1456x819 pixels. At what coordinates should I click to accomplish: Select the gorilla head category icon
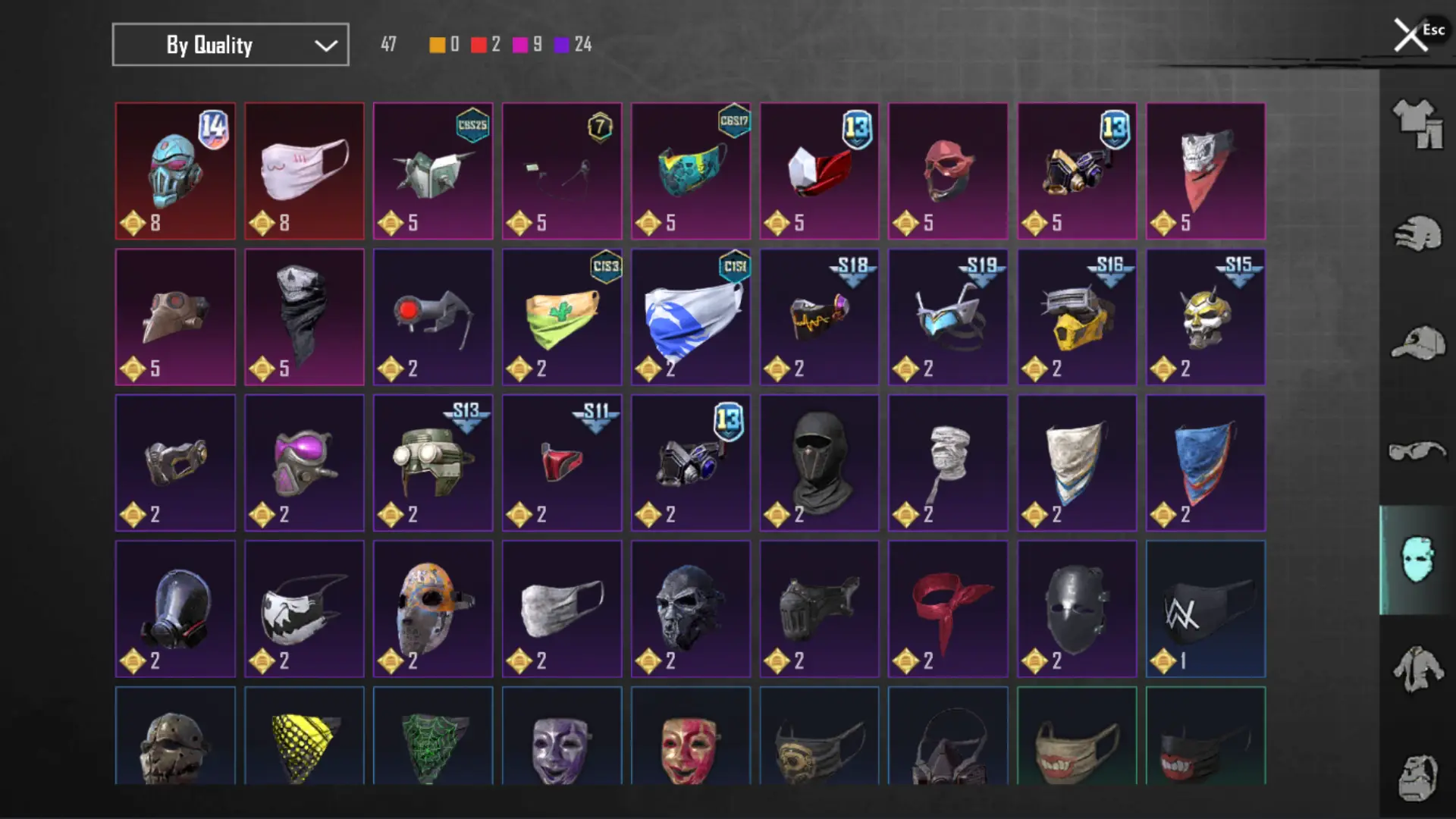point(1417,778)
